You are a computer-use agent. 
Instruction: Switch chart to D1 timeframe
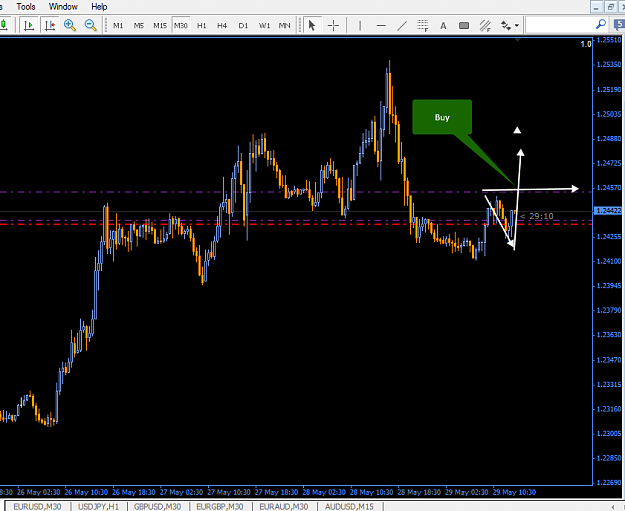(243, 26)
